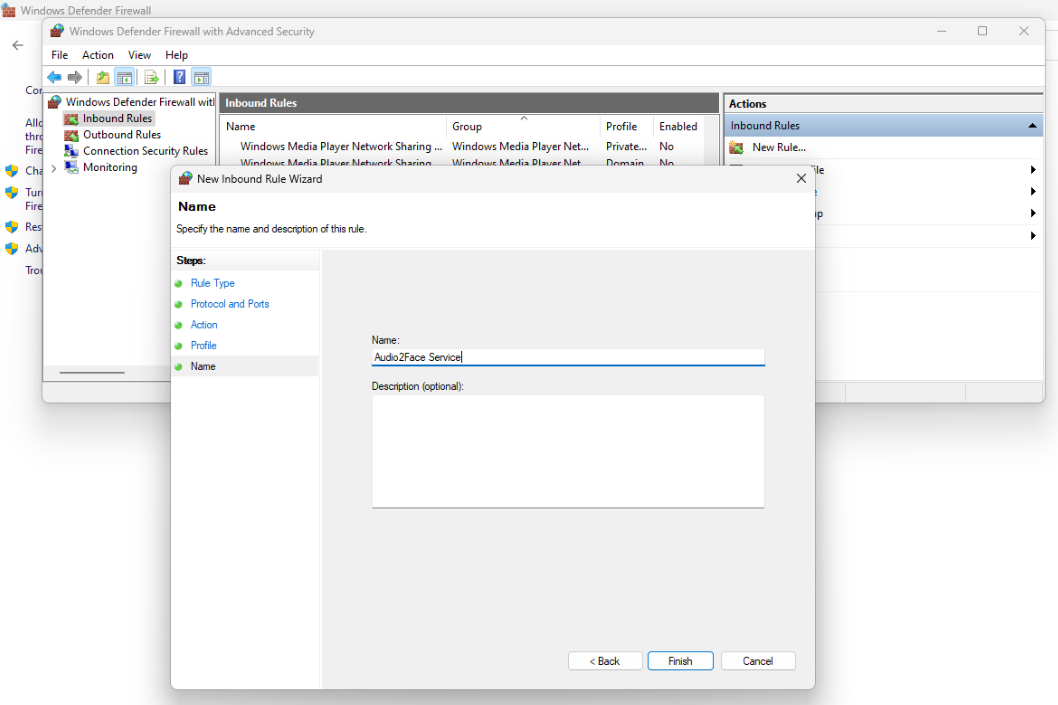Select the Windows Defender Firewall root tree node
Image resolution: width=1058 pixels, height=705 pixels.
point(140,102)
